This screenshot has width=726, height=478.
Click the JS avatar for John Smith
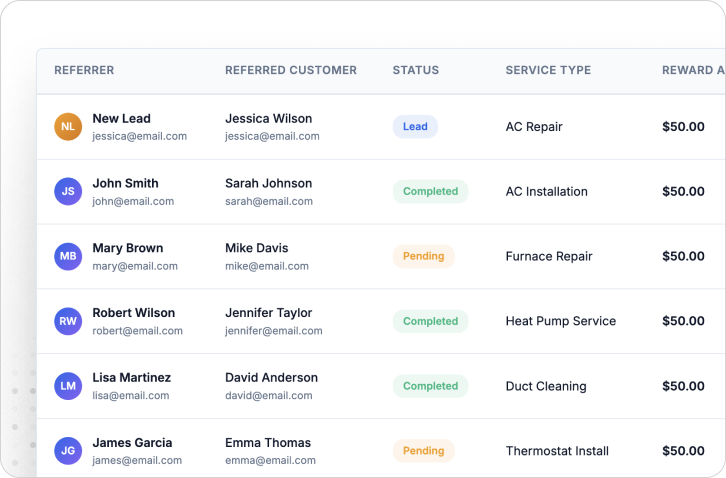[68, 192]
